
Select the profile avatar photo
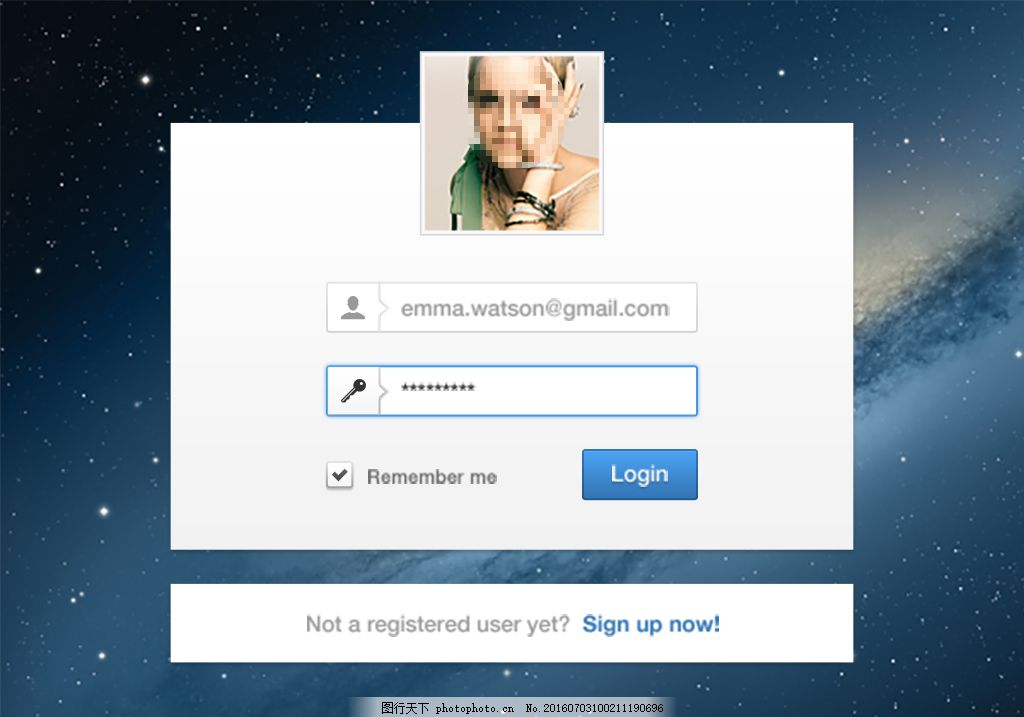coord(512,143)
